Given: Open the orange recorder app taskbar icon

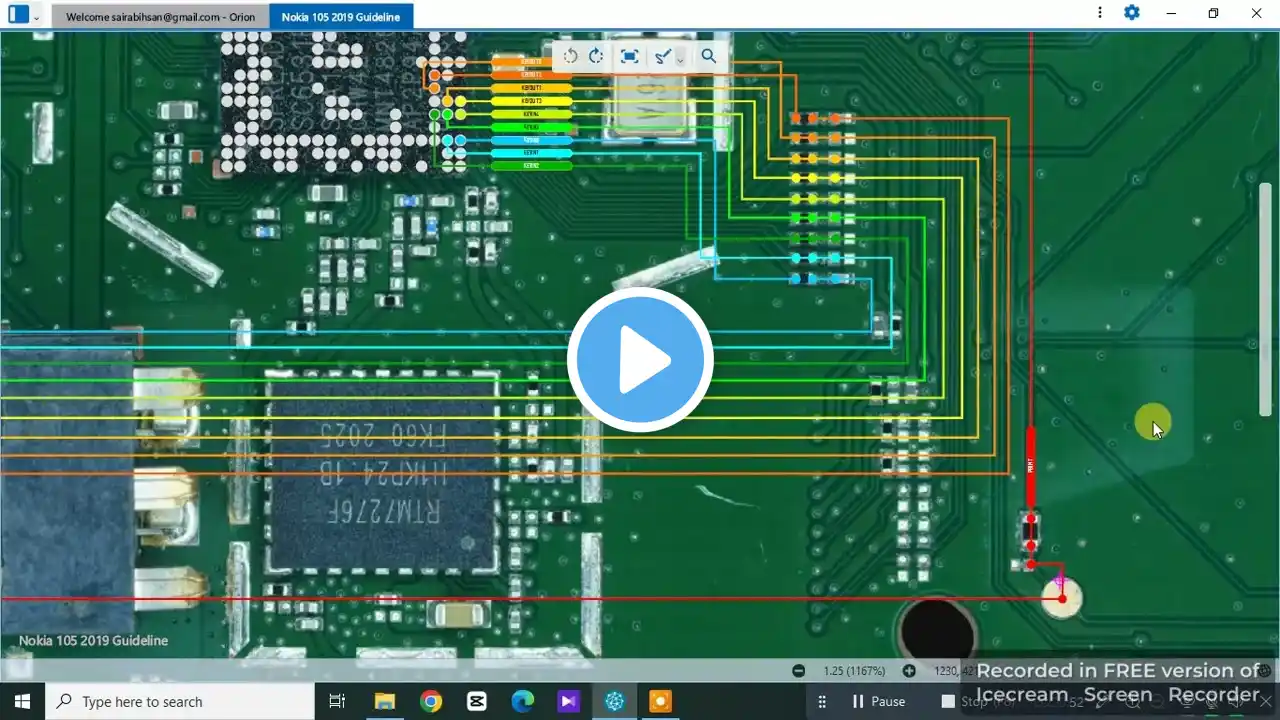Looking at the screenshot, I should [661, 702].
